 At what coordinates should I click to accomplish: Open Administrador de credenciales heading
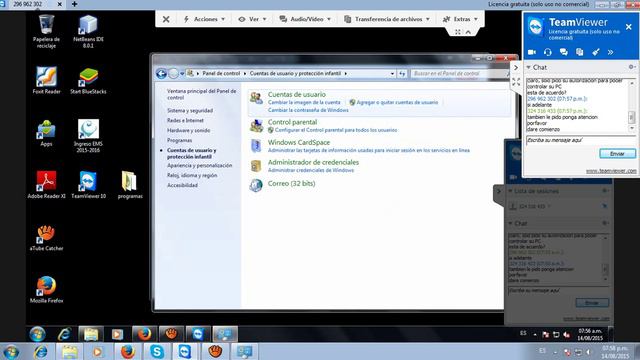313,162
